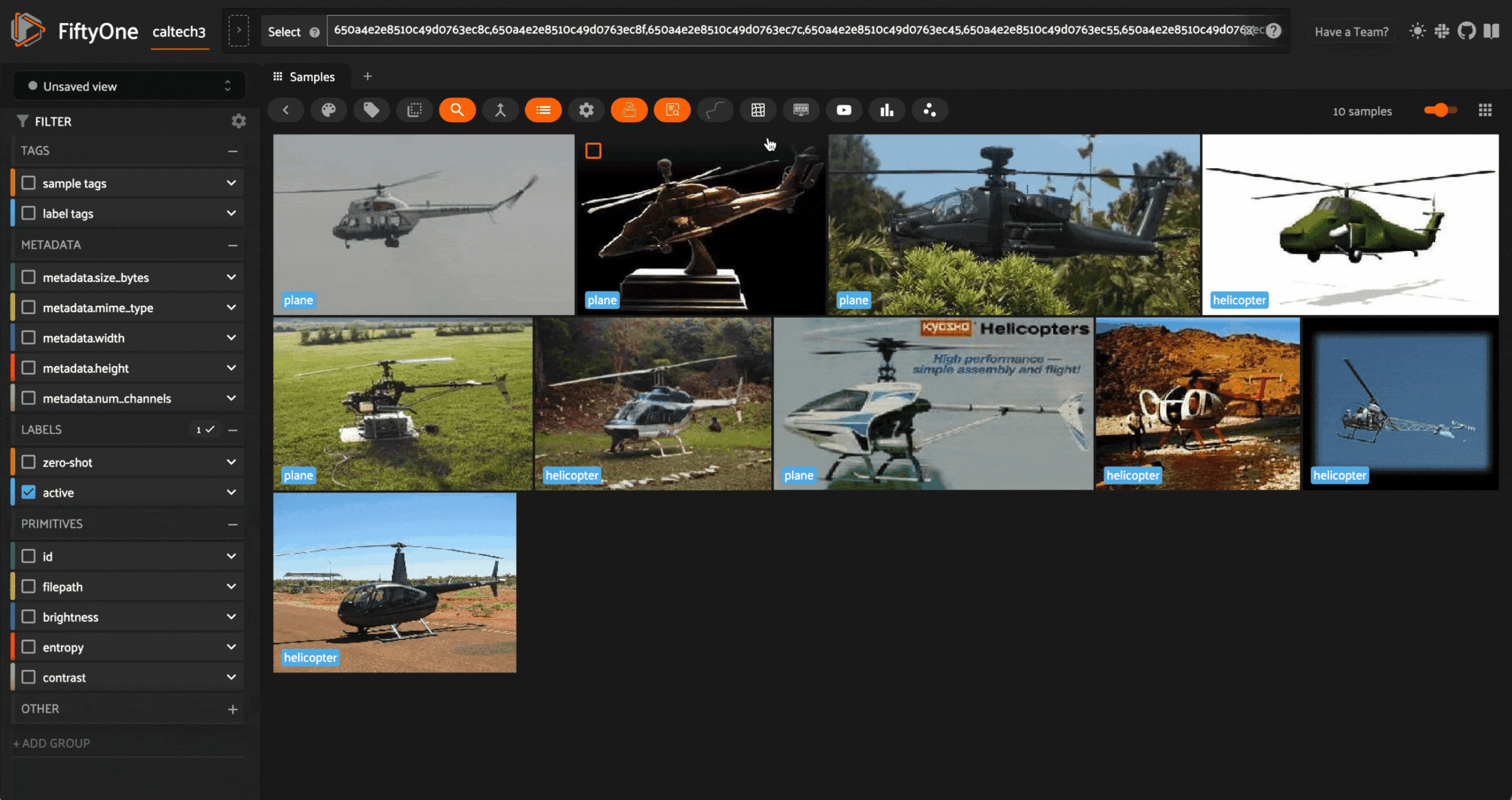Open the GitHub icon in header
The image size is (1512, 800).
point(1467,31)
